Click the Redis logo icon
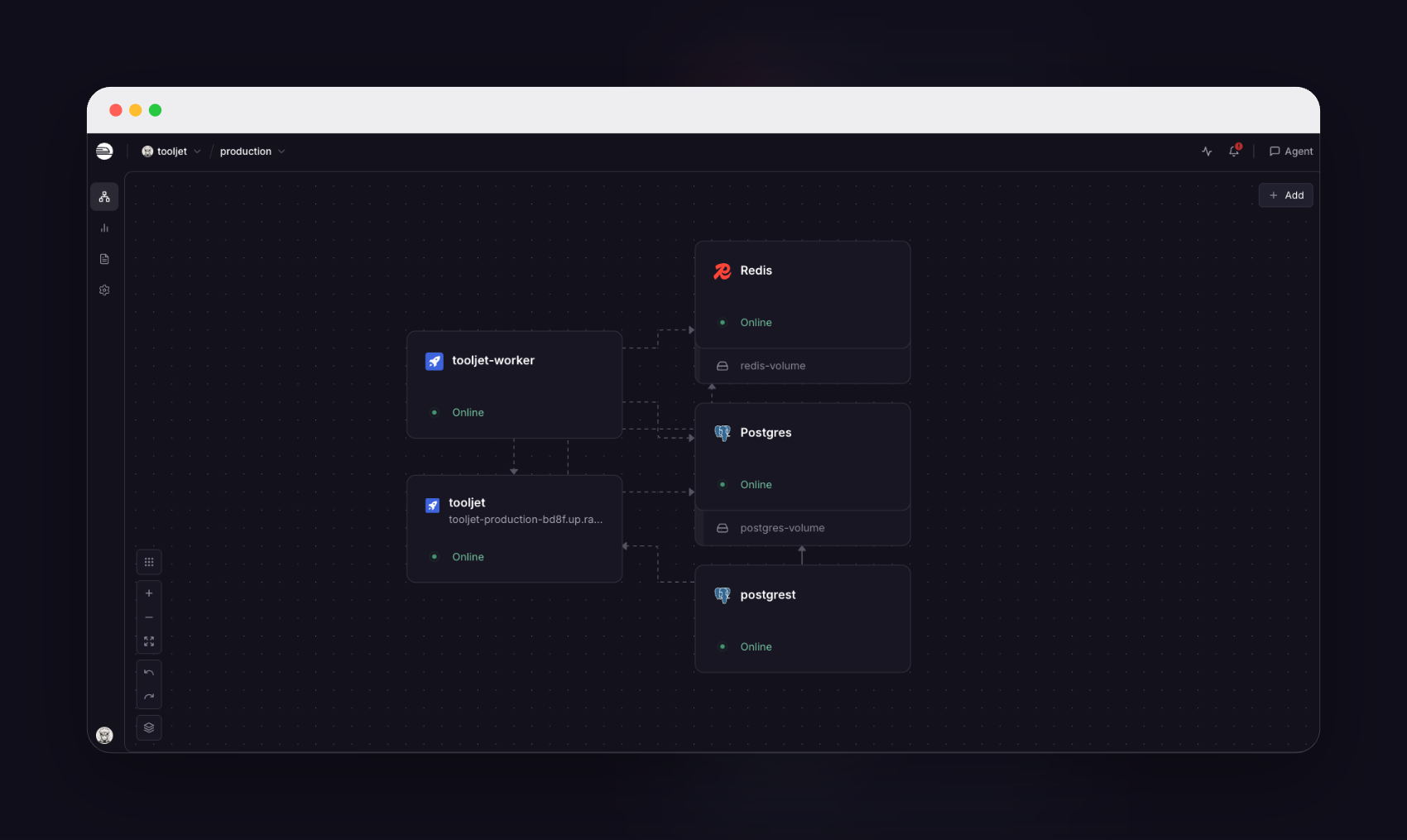Image resolution: width=1407 pixels, height=840 pixels. coord(723,271)
